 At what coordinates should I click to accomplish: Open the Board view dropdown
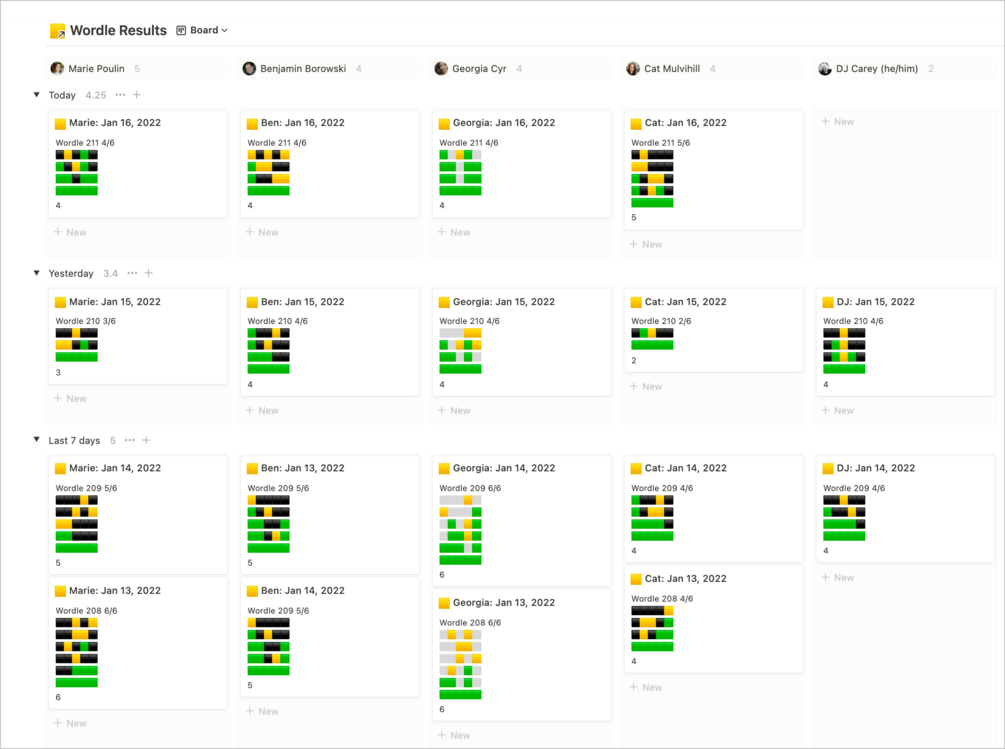coord(202,30)
